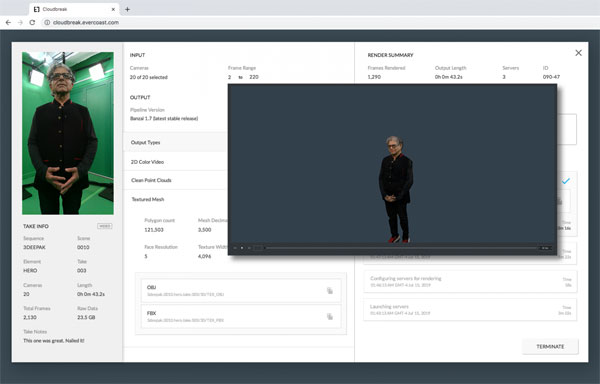Click the Element value HERO
Screen dimensions: 600x384
click(x=30, y=270)
